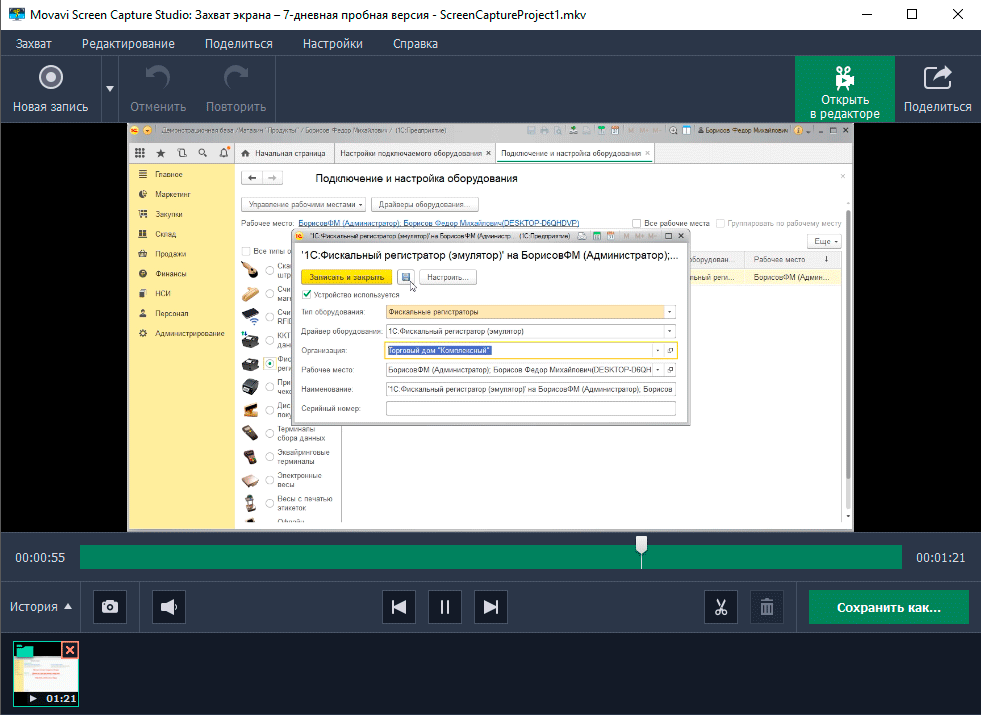Open the Редактирование menu
The height and width of the screenshot is (715, 981).
[x=128, y=43]
